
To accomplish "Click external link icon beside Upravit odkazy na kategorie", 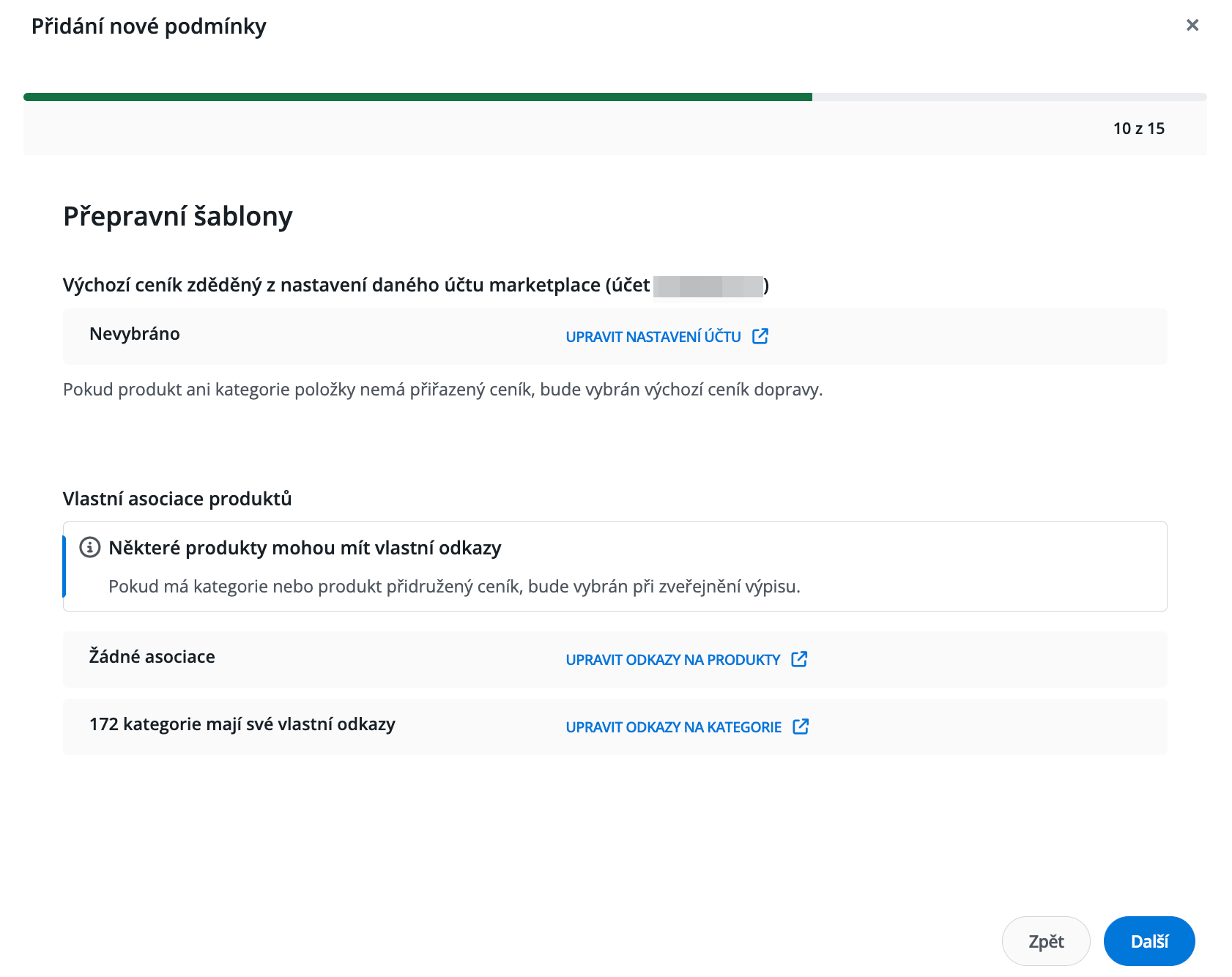I will [801, 727].
